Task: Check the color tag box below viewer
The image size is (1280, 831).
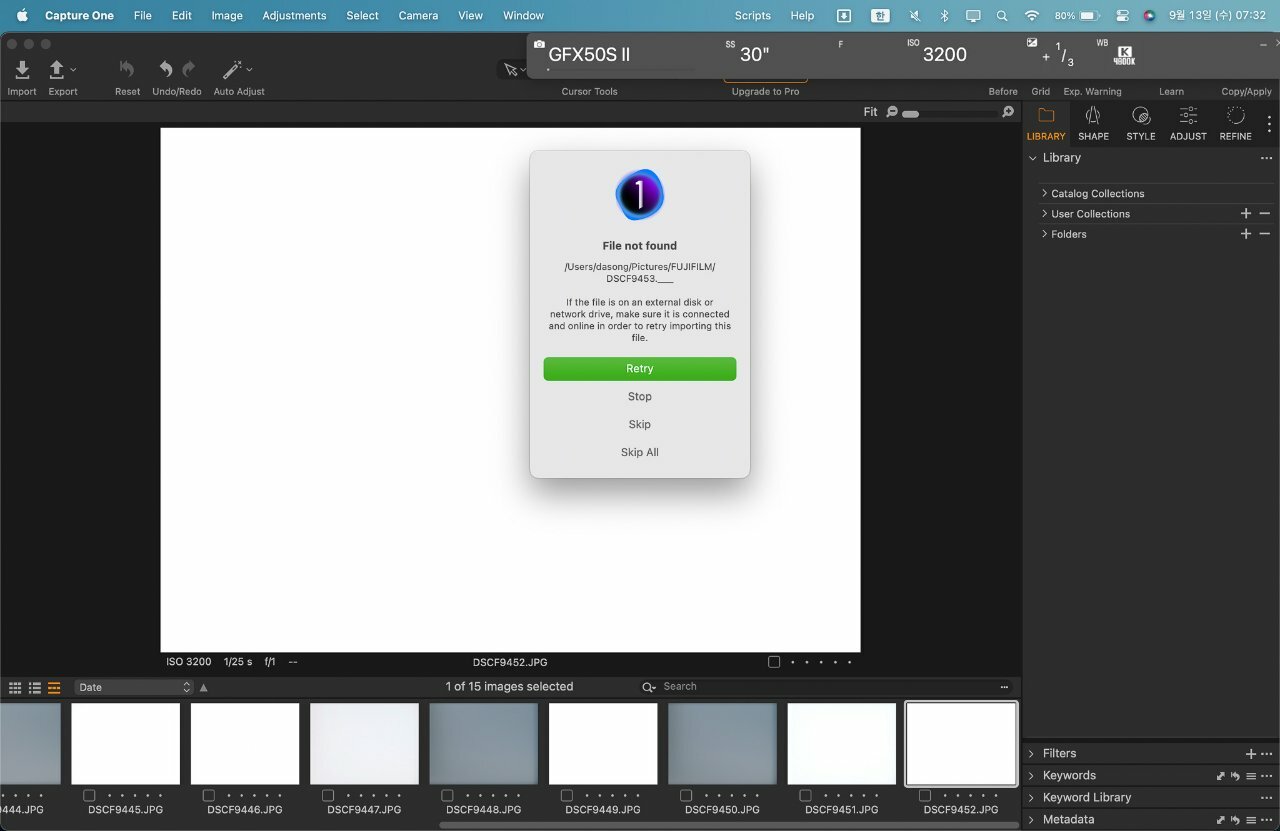Action: tap(774, 662)
